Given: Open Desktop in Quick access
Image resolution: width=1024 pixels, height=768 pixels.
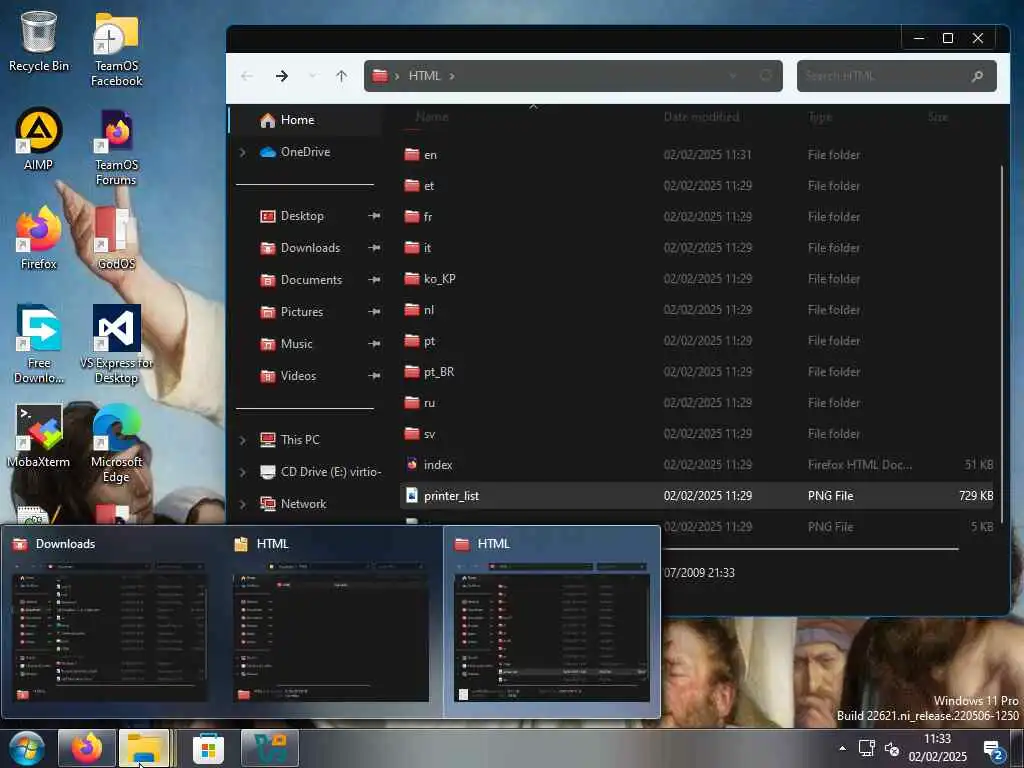Looking at the screenshot, I should click(302, 216).
